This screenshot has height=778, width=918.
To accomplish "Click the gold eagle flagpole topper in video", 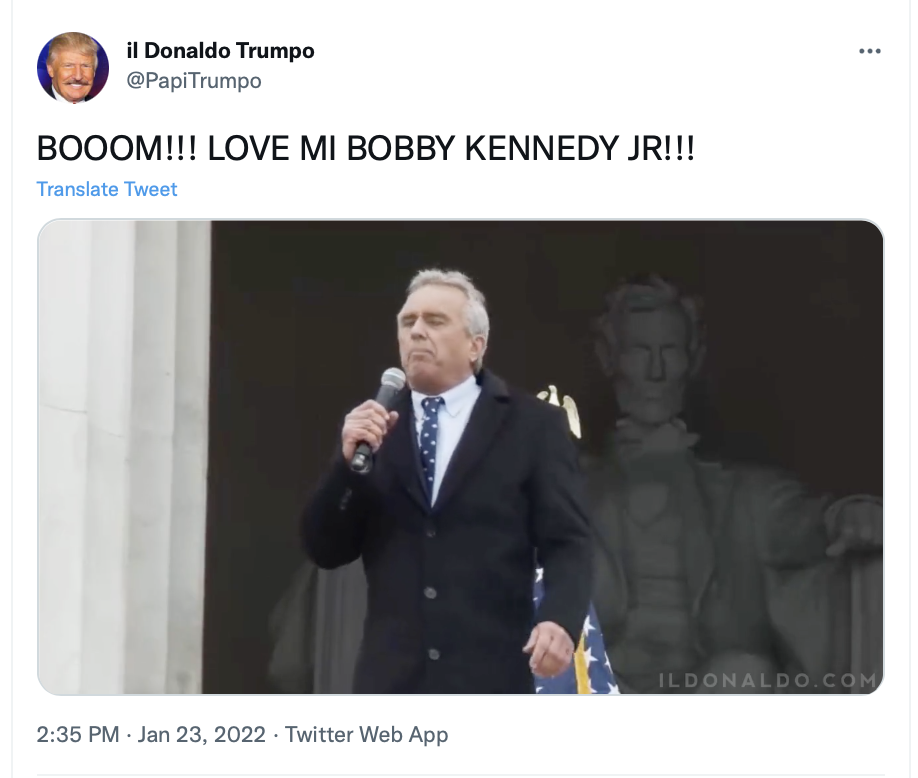I will pyautogui.click(x=562, y=410).
